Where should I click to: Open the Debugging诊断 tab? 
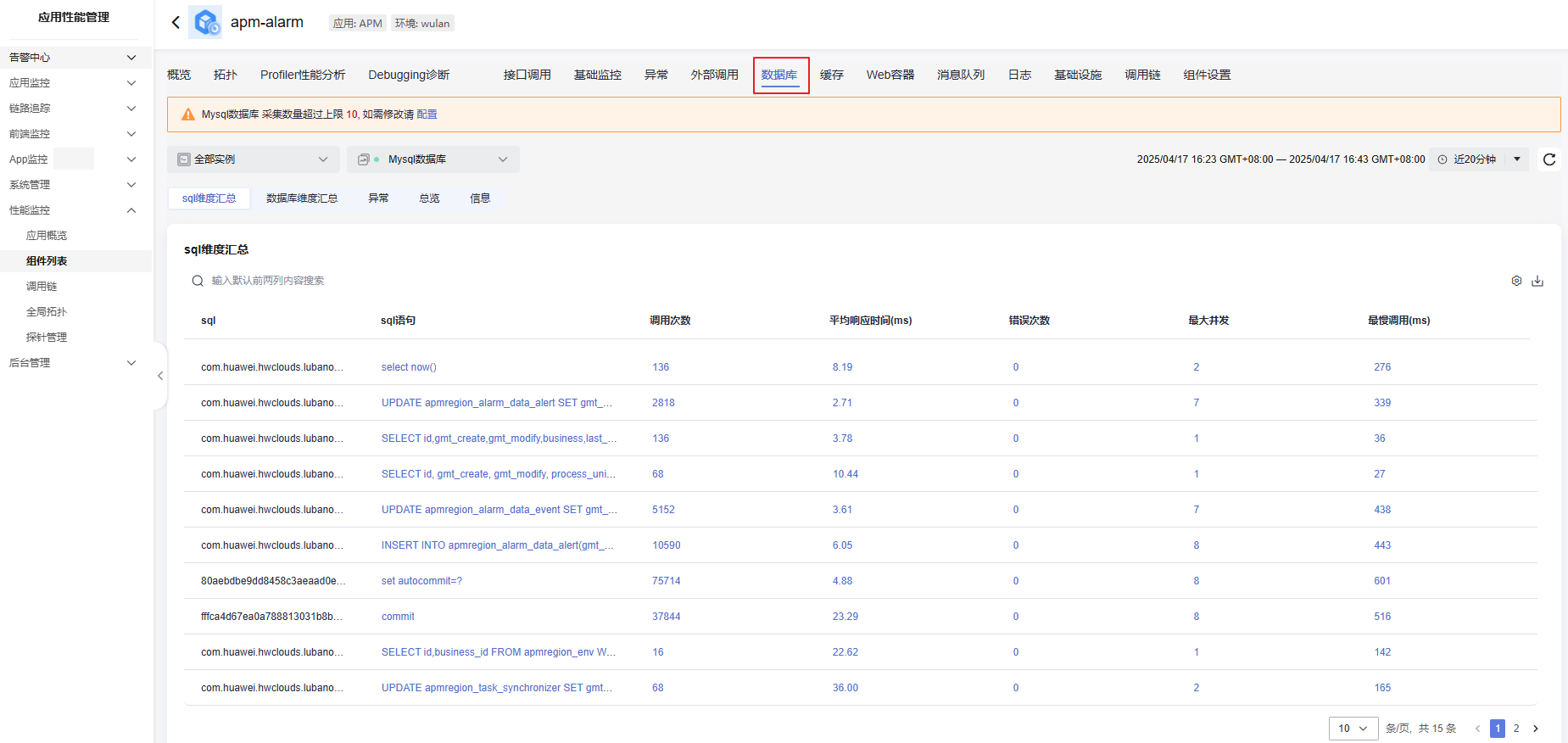coord(409,75)
